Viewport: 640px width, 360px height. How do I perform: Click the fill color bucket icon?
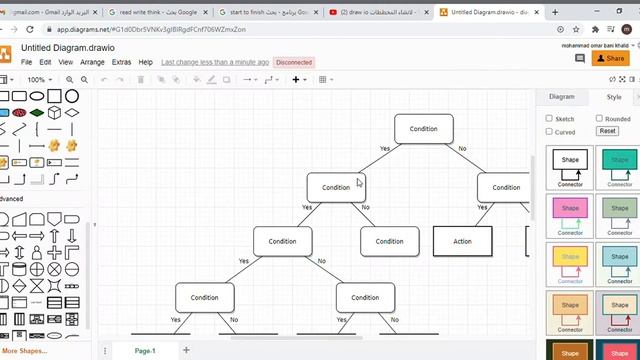(x=197, y=80)
